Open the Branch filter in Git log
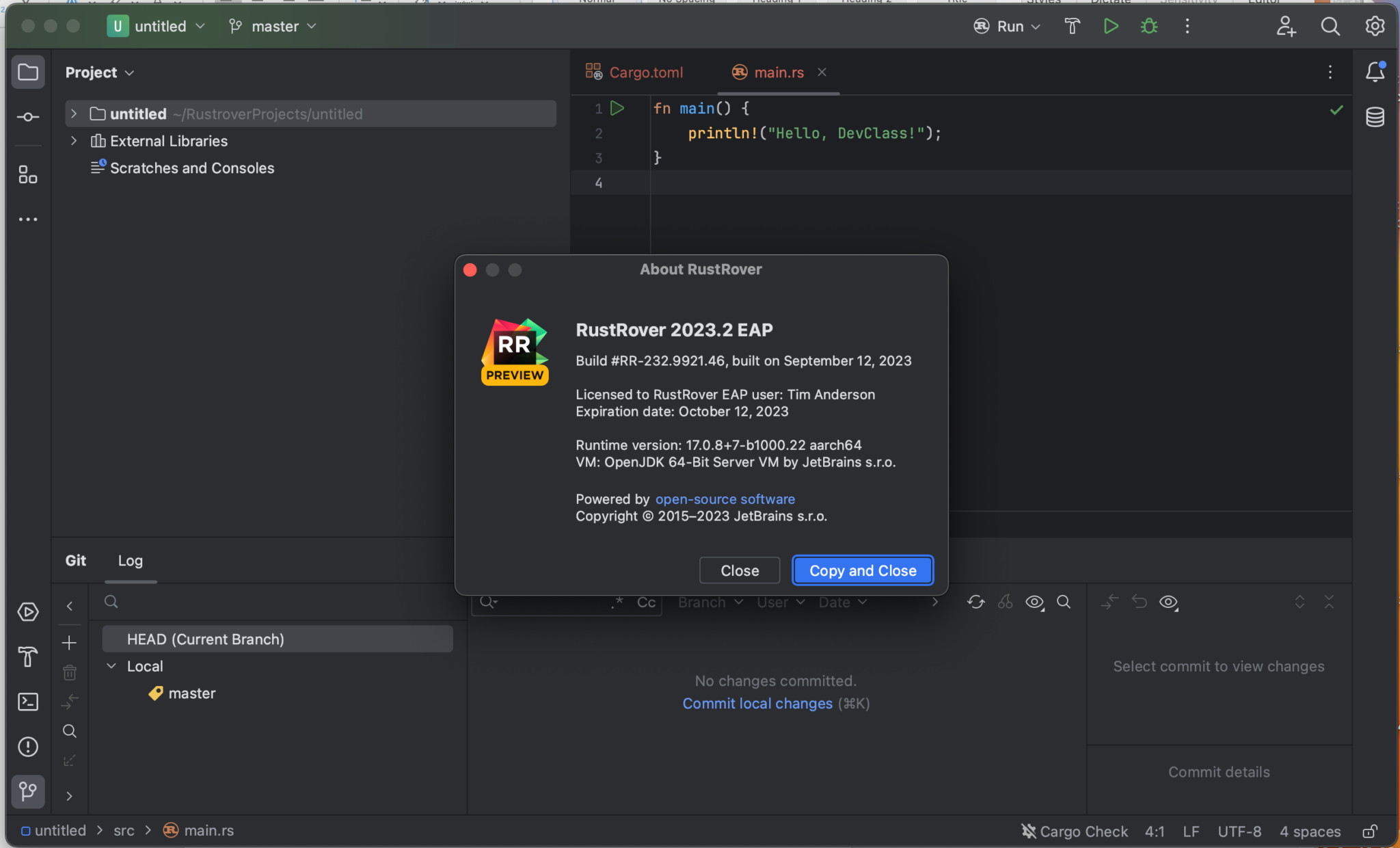Viewport: 1400px width, 848px height. 708,602
